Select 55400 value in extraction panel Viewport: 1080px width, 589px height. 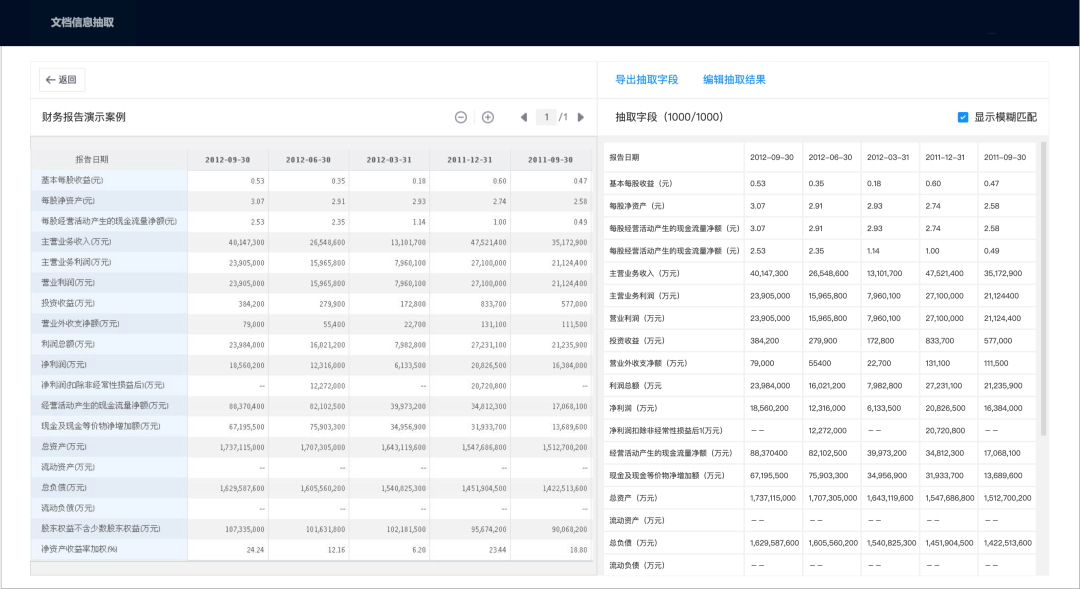point(820,363)
